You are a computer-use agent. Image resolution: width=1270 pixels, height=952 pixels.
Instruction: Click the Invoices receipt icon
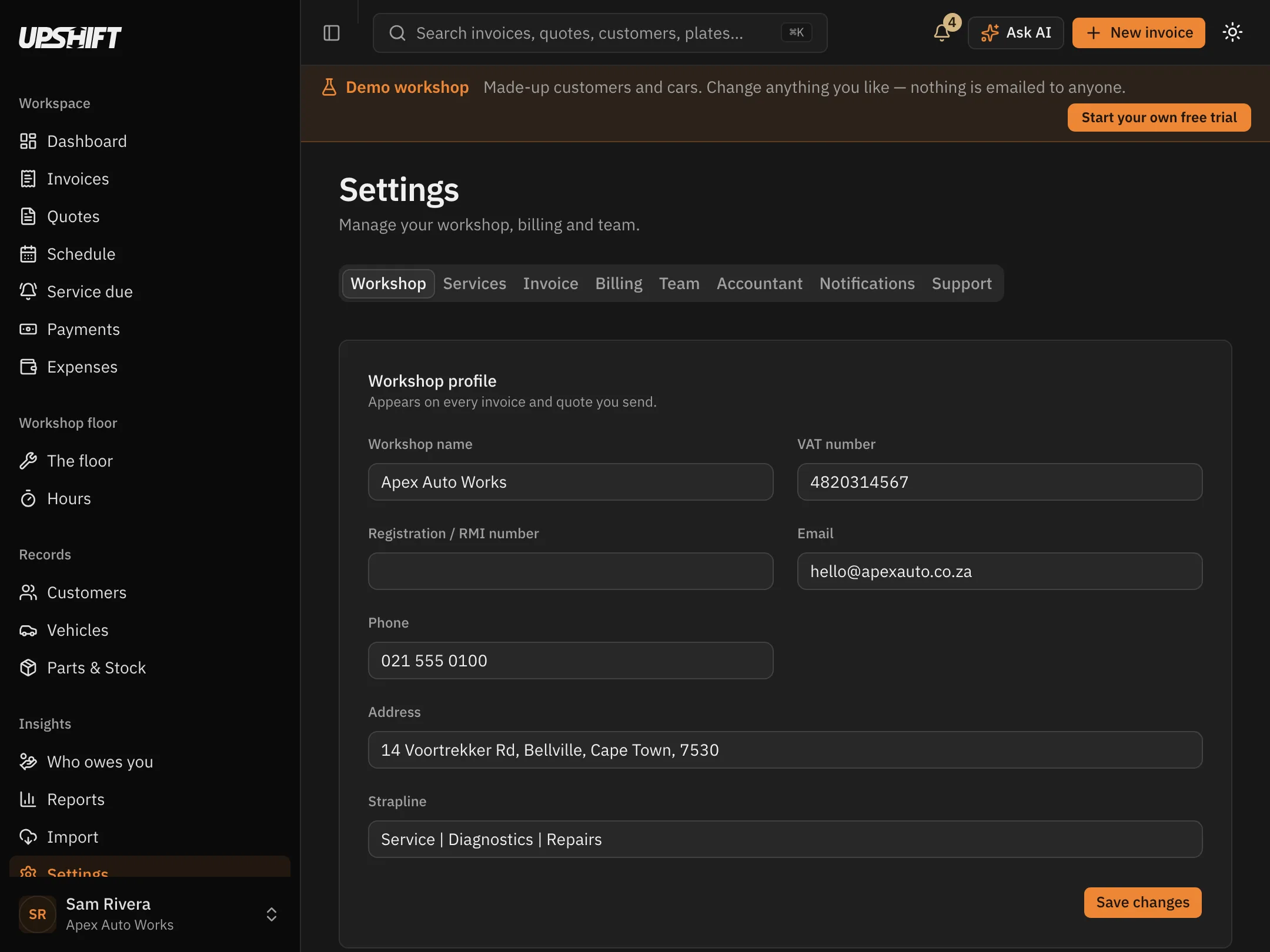coord(28,179)
